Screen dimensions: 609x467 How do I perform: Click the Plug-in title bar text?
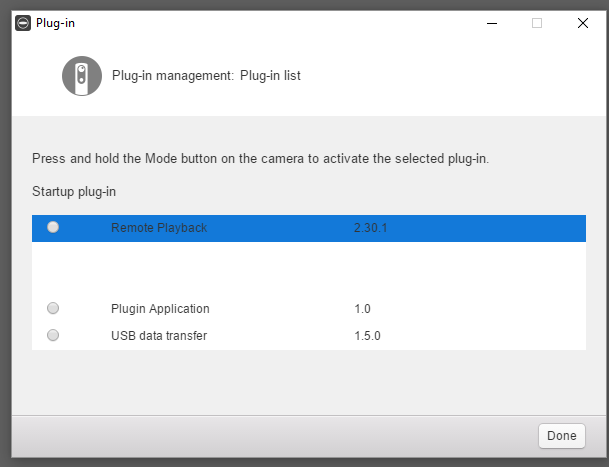point(55,23)
